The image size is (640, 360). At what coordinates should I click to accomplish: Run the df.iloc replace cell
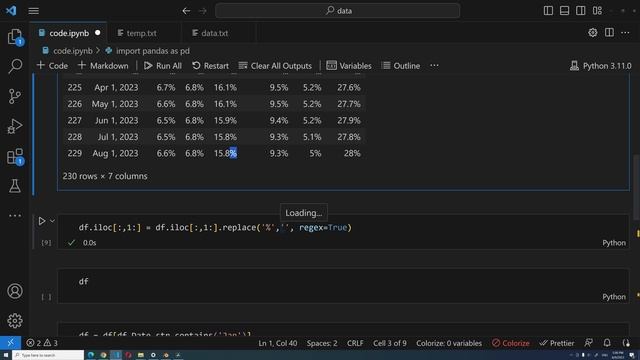coord(42,221)
